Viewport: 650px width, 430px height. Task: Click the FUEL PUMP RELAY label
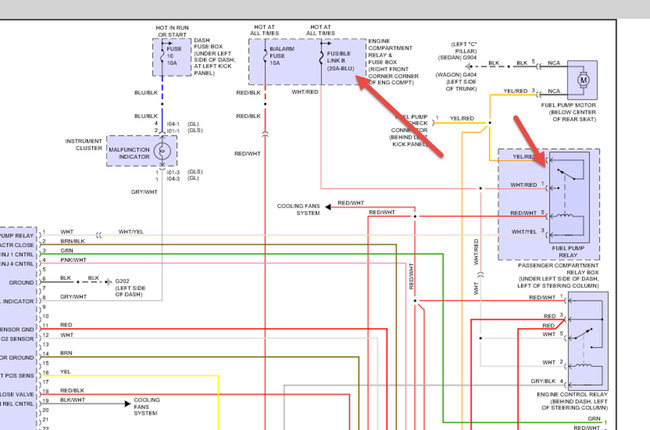click(568, 251)
